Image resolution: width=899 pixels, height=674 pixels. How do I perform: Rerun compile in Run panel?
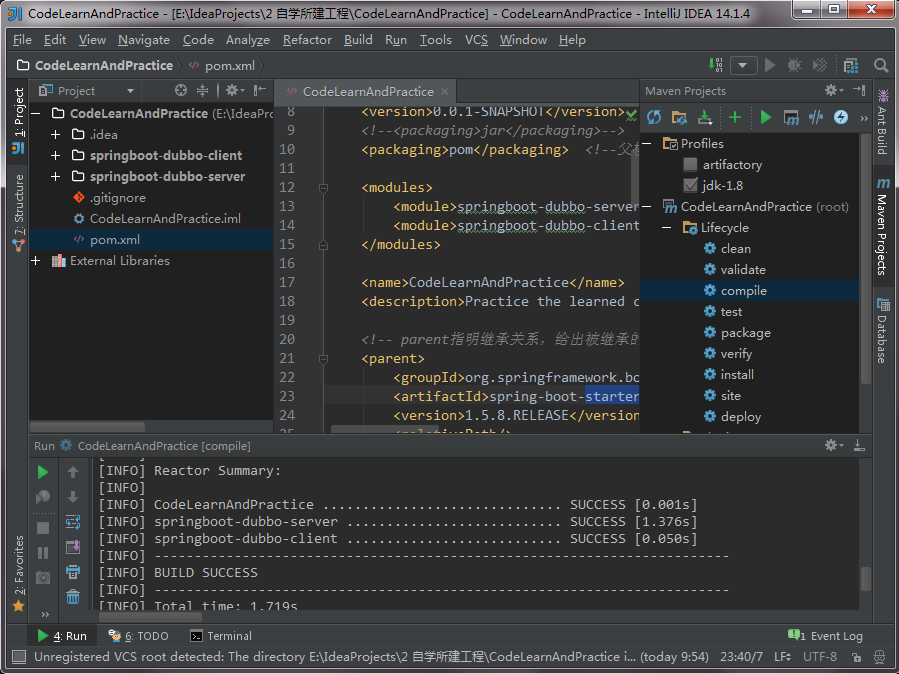[43, 472]
